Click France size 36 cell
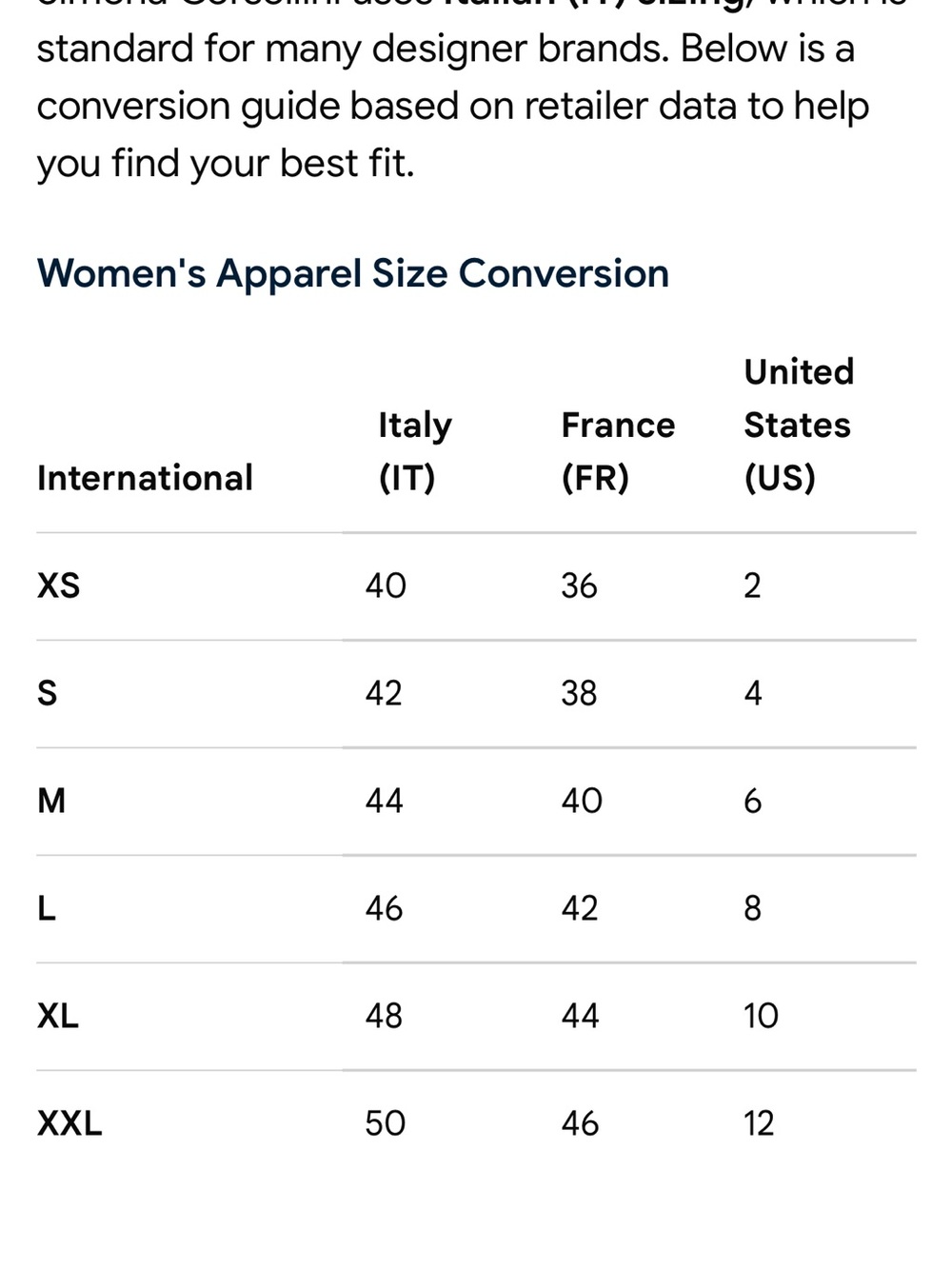Image resolution: width=952 pixels, height=1269 pixels. click(x=579, y=585)
